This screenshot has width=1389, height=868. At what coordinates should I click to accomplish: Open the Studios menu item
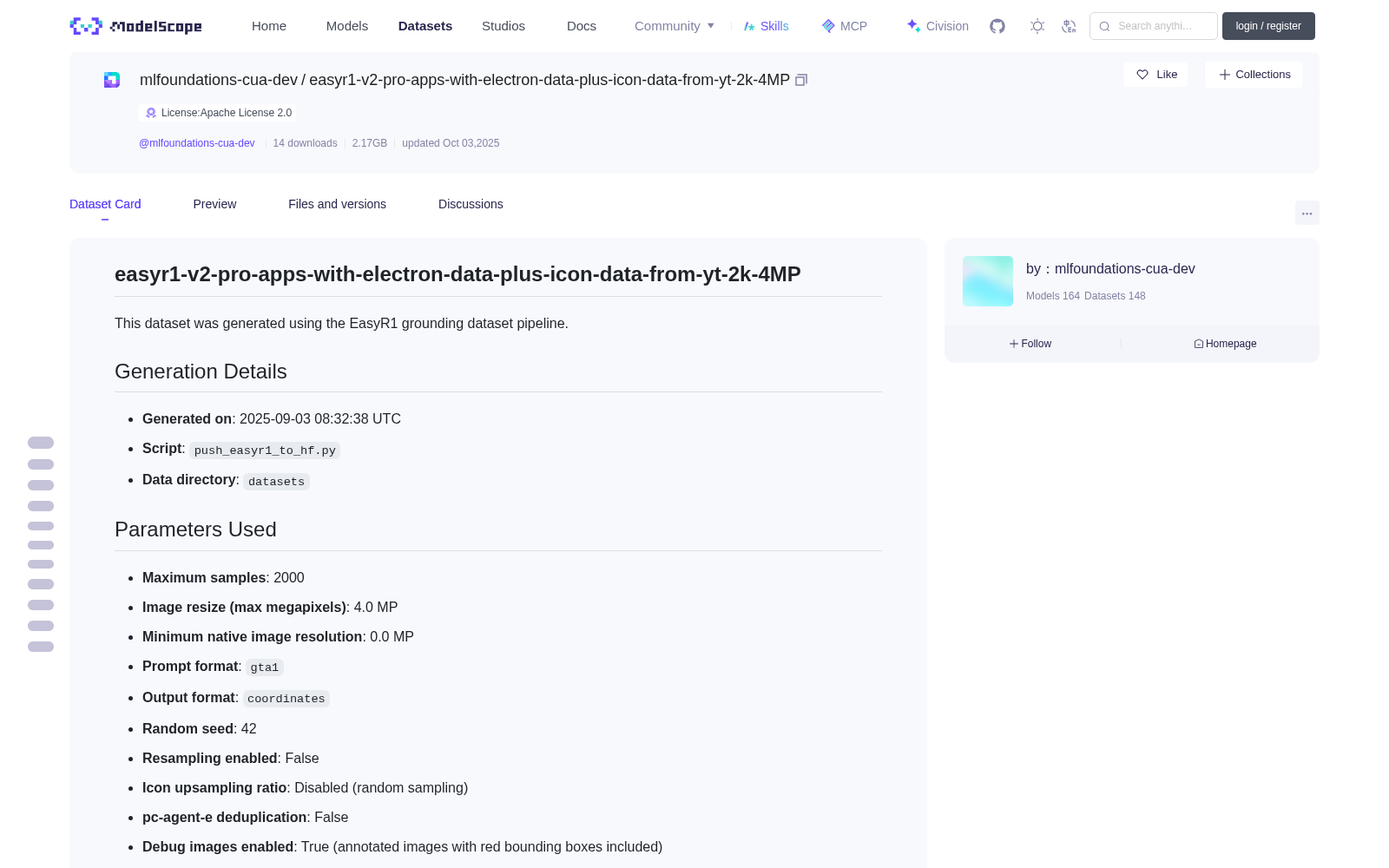[504, 26]
